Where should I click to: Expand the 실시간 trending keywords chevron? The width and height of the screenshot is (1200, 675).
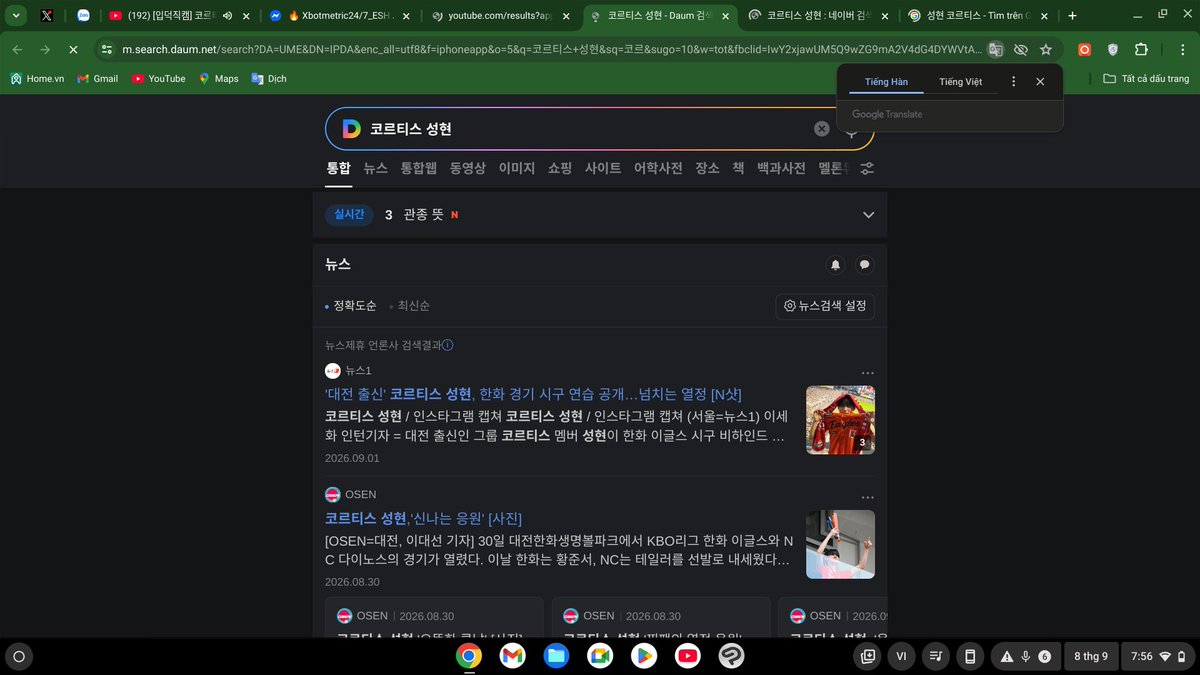pyautogui.click(x=868, y=215)
